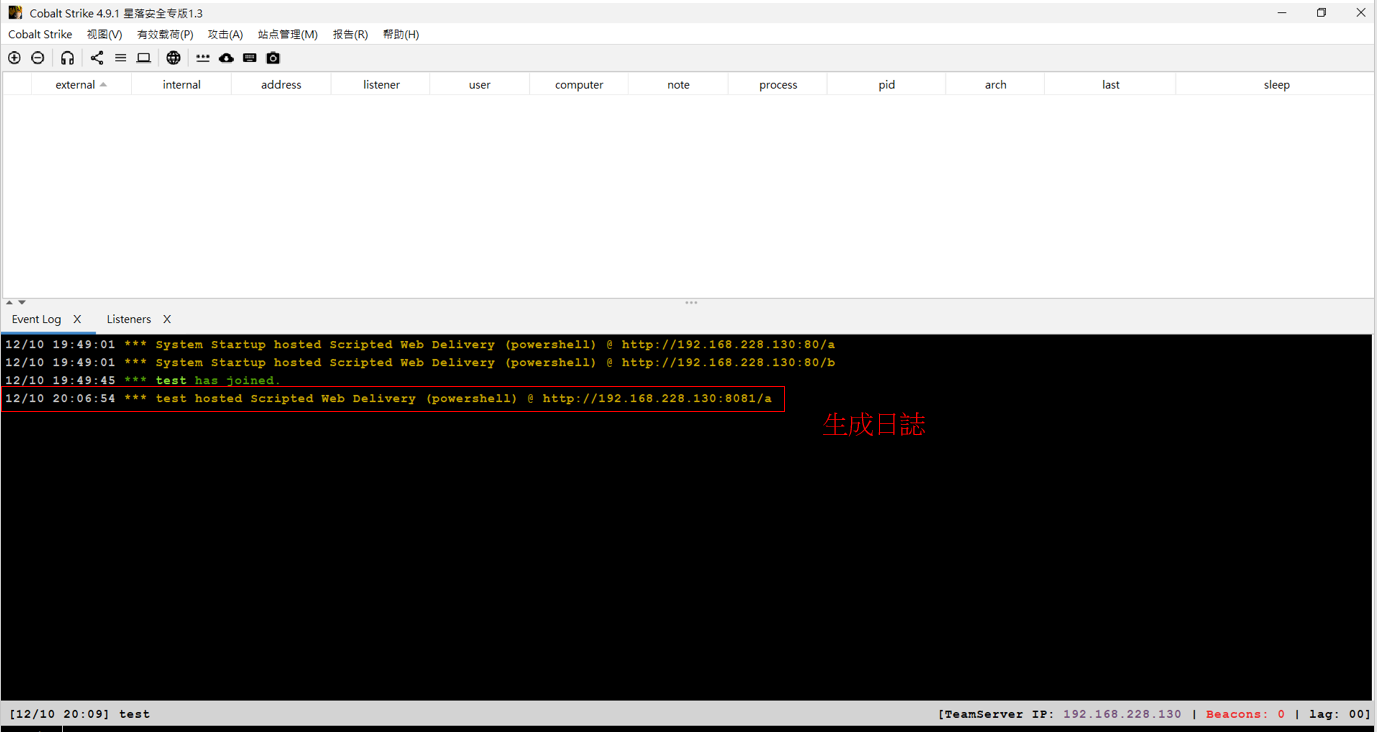Close the Listeners tab
Viewport: 1377px width, 732px height.
pos(167,319)
